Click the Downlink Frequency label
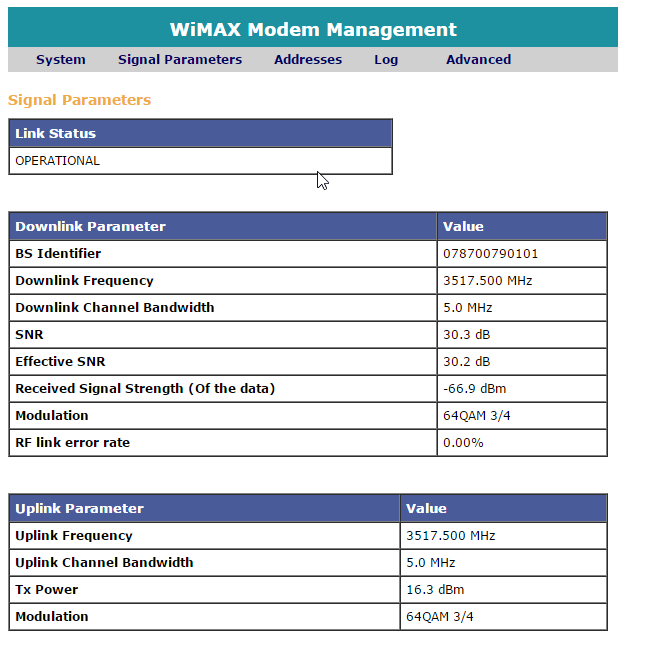Screen dimensions: 659x648 pyautogui.click(x=84, y=281)
